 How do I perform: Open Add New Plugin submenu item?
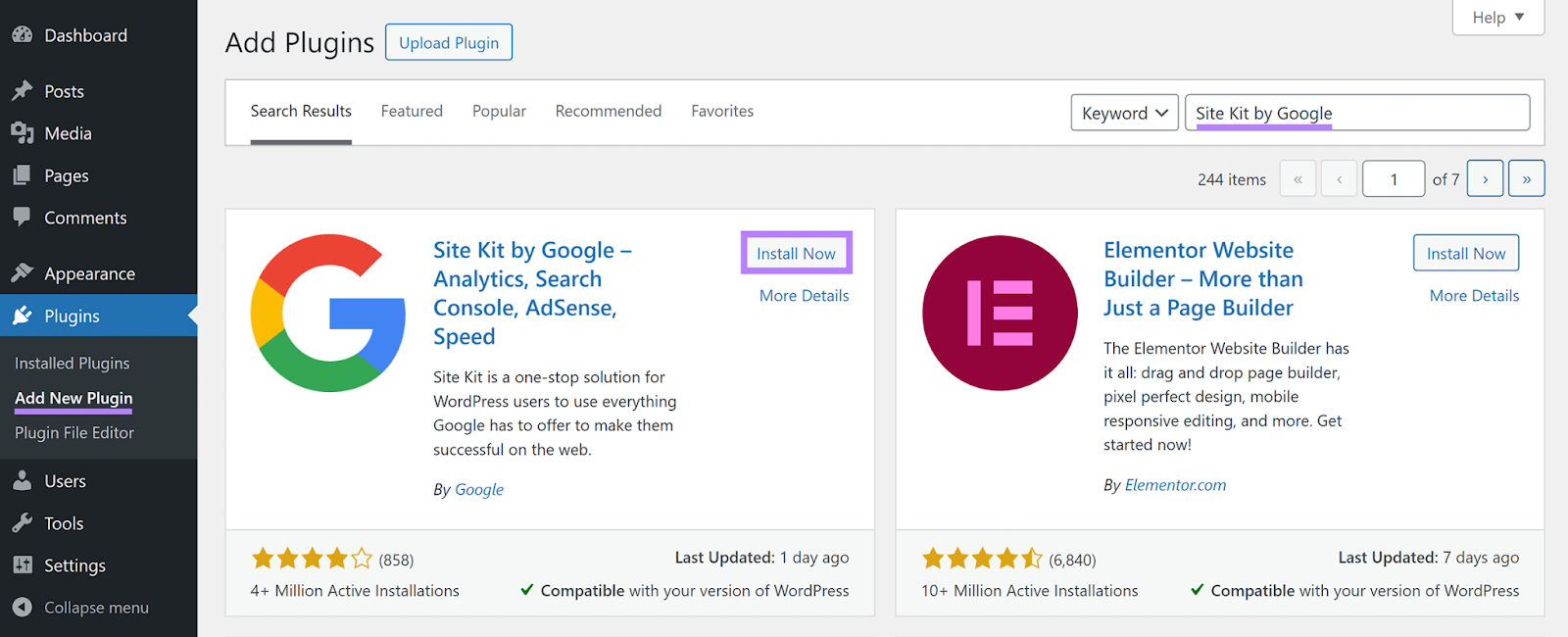(x=73, y=398)
